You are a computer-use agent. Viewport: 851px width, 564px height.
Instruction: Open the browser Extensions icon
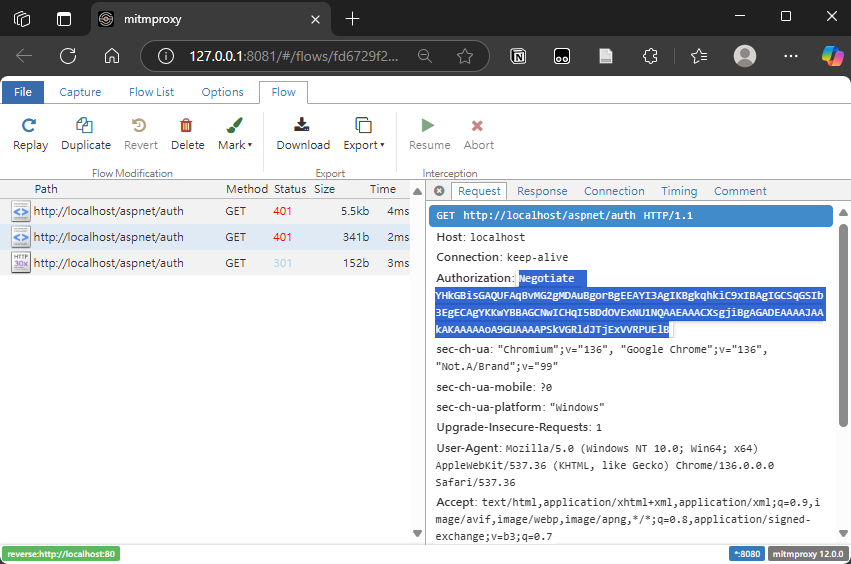[651, 56]
